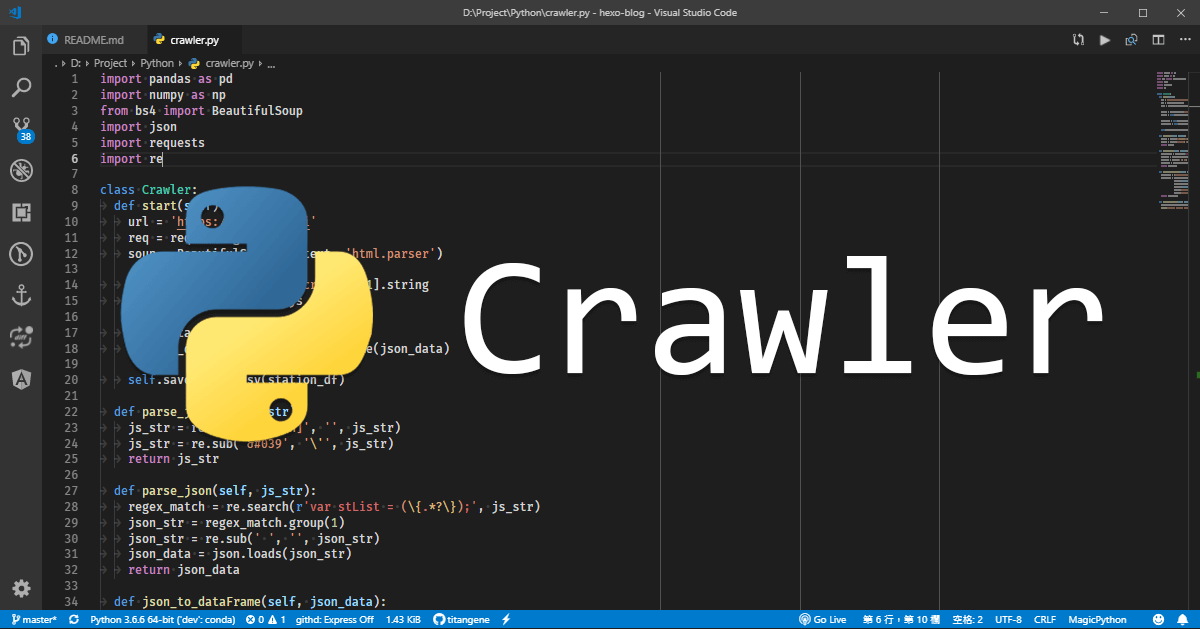Screen dimensions: 1200x629
Task: Click 'import requests' on line 5
Action: [152, 143]
